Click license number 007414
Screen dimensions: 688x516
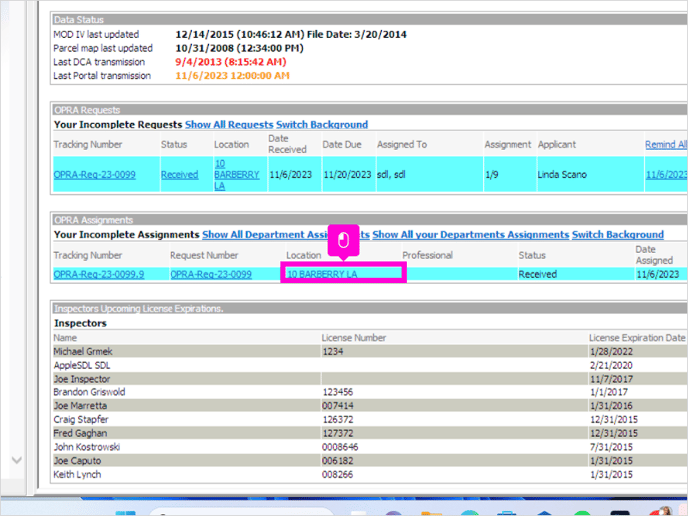click(x=338, y=406)
